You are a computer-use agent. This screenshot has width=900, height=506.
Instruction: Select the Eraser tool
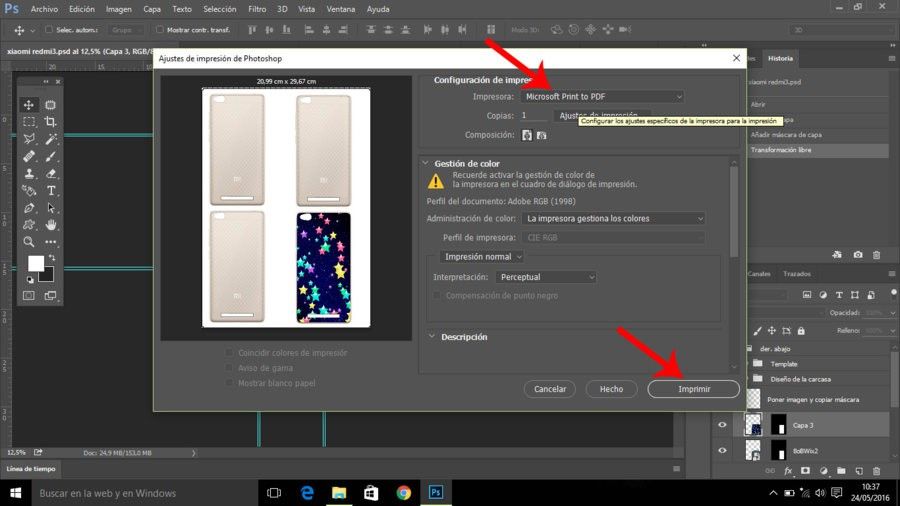[51, 173]
